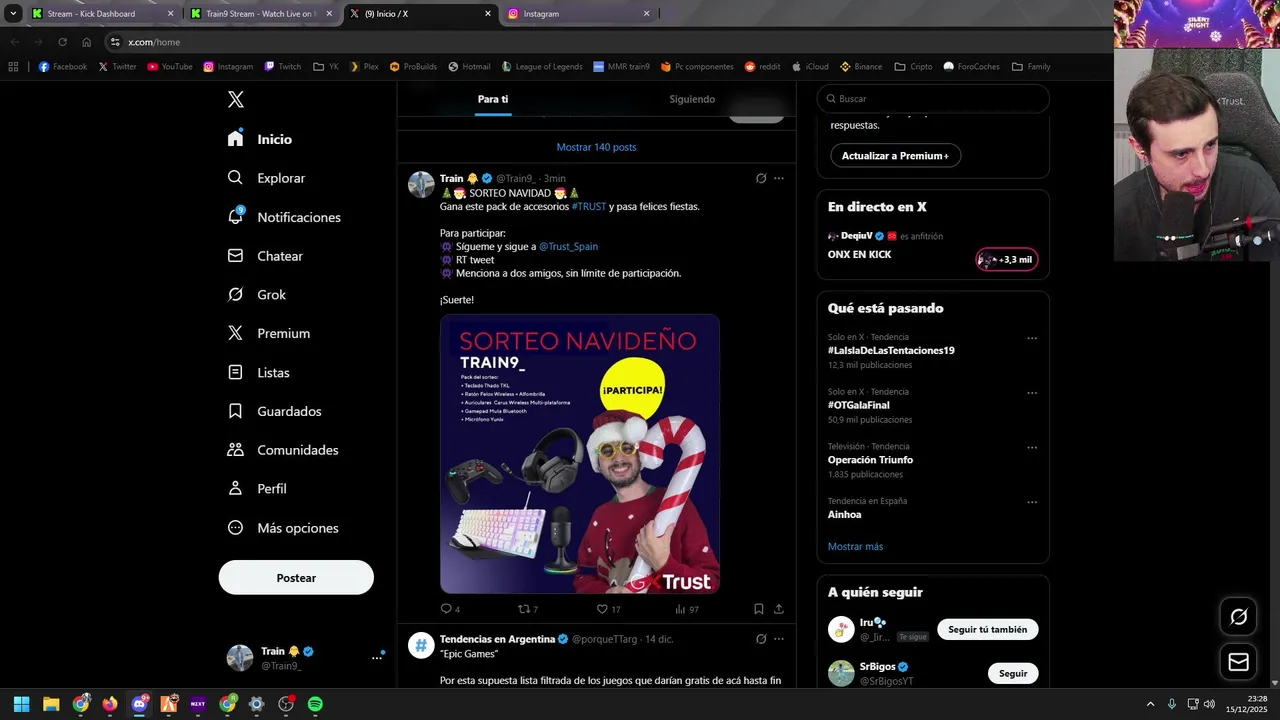Expand hidden system tray icons chevron
1280x720 pixels.
tap(1150, 704)
